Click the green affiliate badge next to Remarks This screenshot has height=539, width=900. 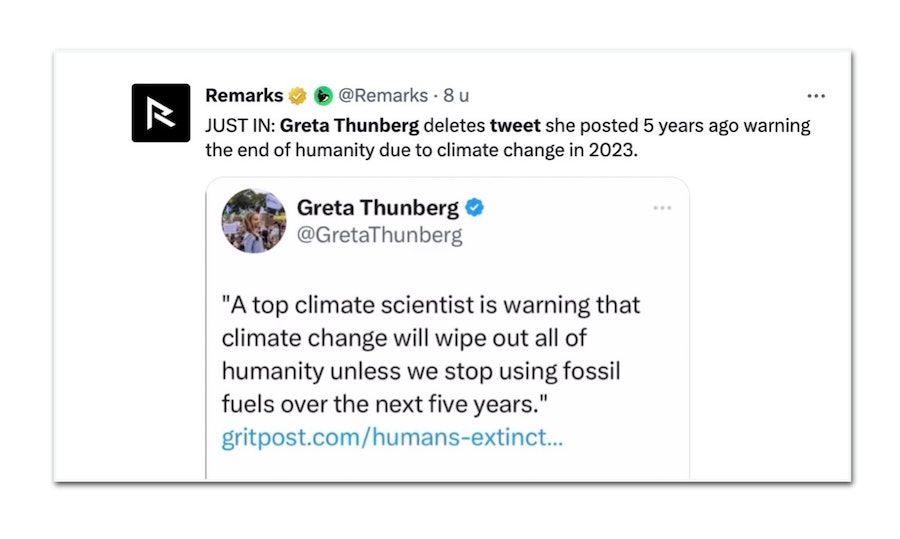coord(322,96)
